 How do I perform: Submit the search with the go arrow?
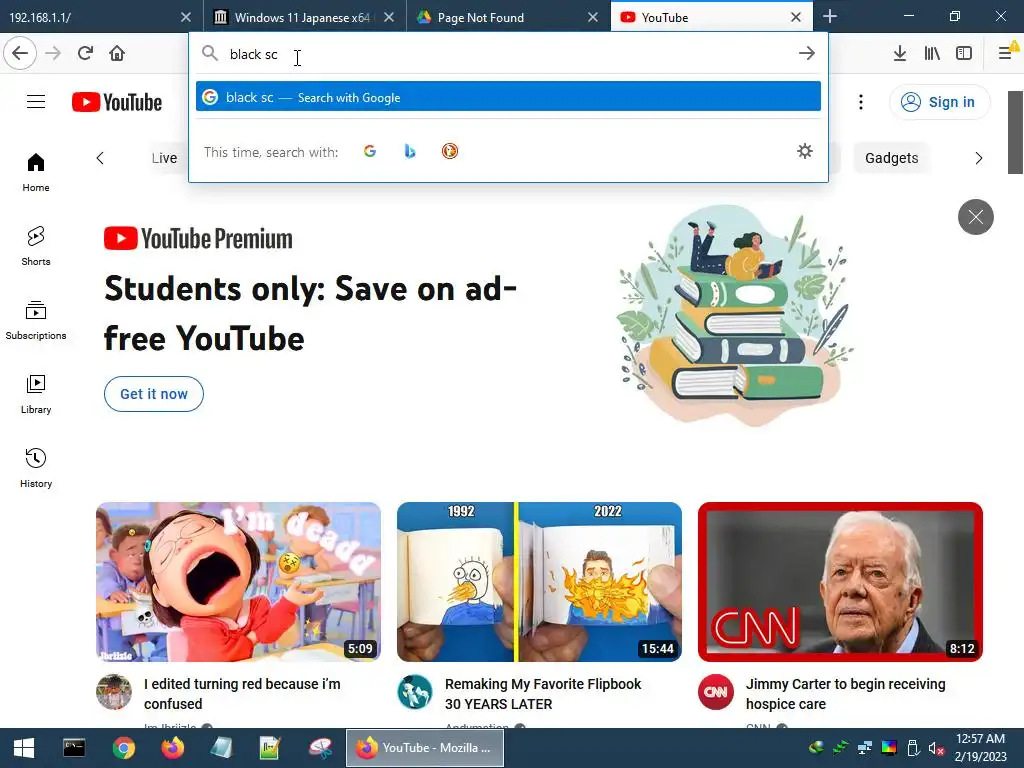tap(807, 54)
